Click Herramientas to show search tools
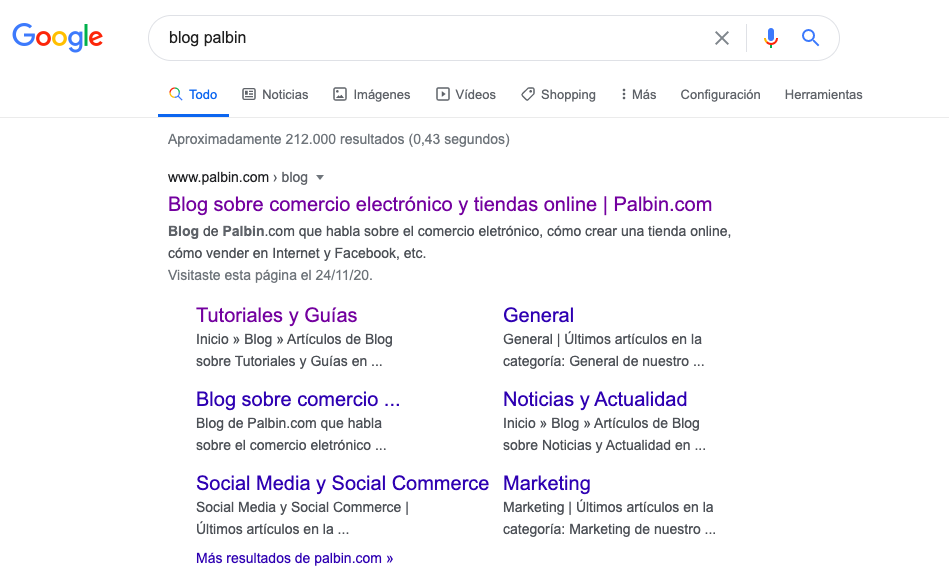949x585 pixels. click(823, 95)
